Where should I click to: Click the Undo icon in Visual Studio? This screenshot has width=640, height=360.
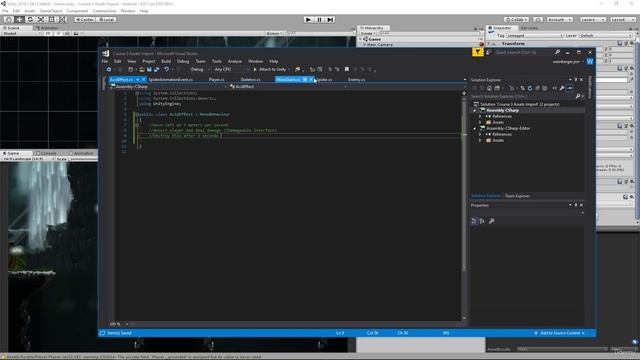click(x=167, y=69)
